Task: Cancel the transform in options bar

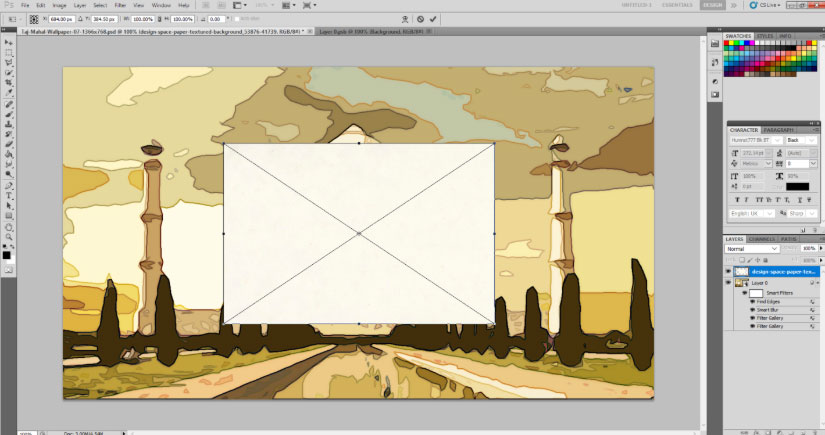Action: pyautogui.click(x=421, y=18)
